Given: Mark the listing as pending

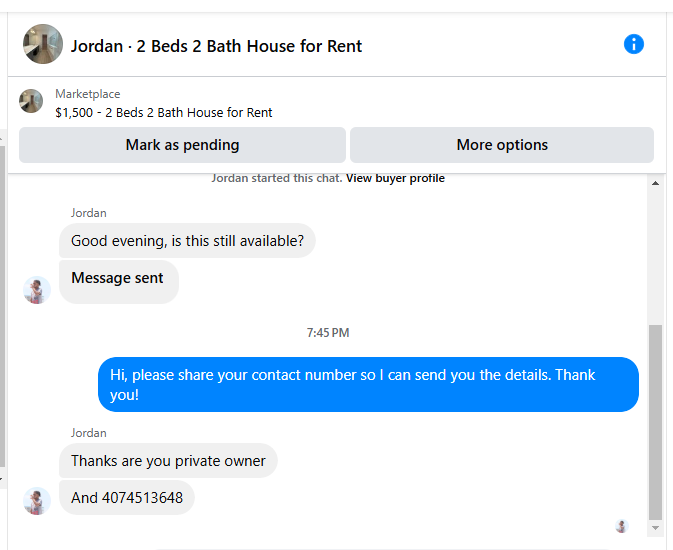Looking at the screenshot, I should pos(182,145).
